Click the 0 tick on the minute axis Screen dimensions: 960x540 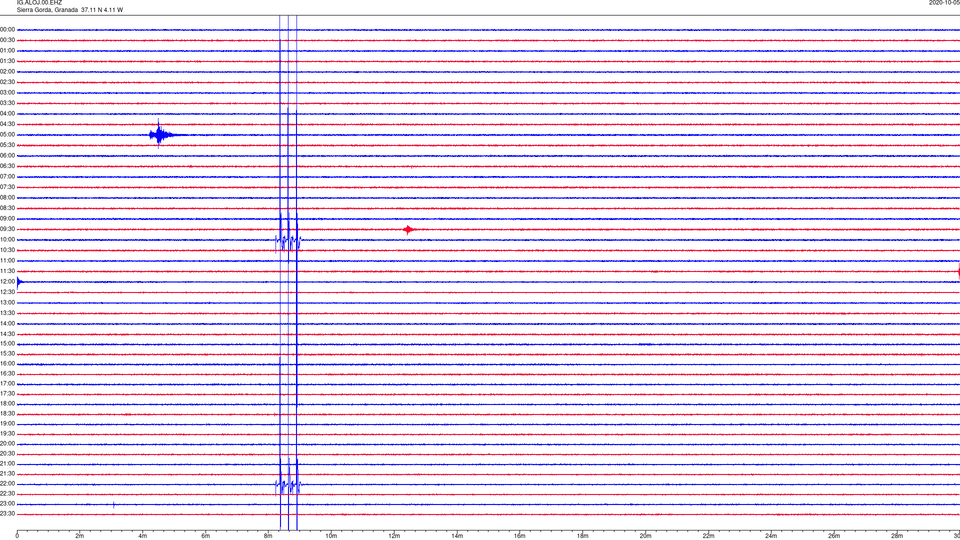[17, 536]
